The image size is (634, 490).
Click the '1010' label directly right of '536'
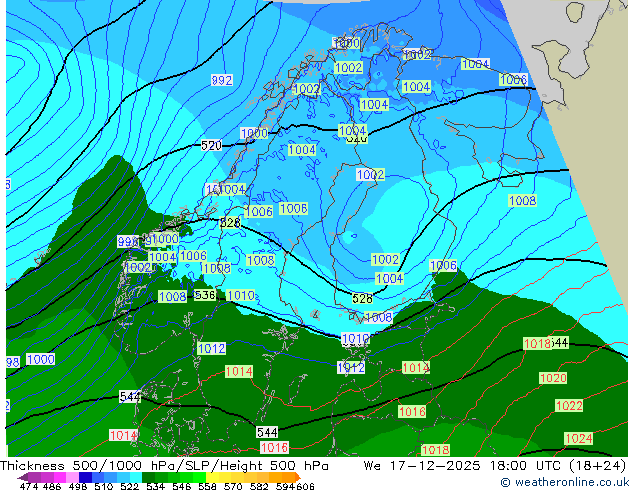pyautogui.click(x=241, y=296)
